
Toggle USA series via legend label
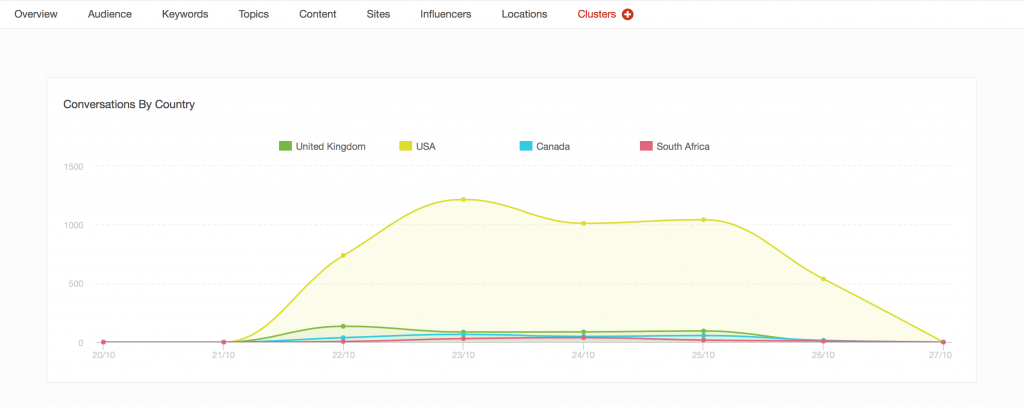(426, 146)
